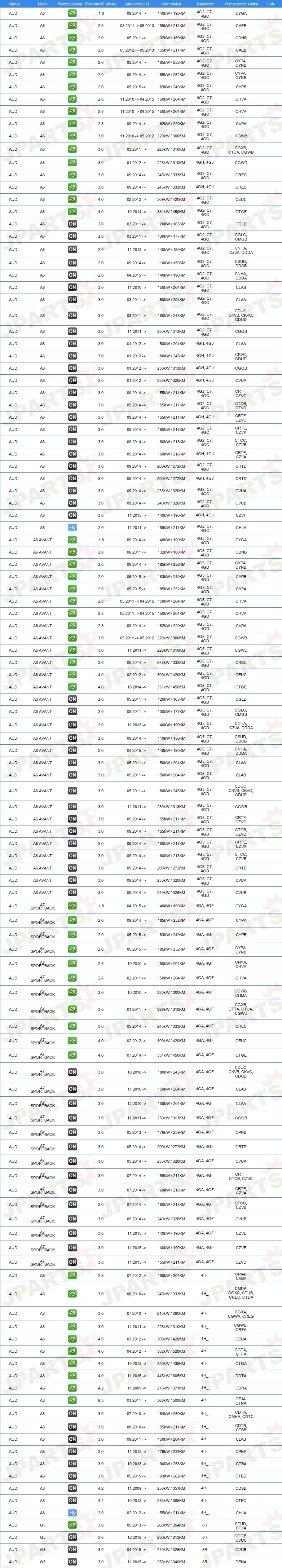Click petrol icon in A6 CTGE row
This screenshot has width=282, height=1568.
(72, 212)
